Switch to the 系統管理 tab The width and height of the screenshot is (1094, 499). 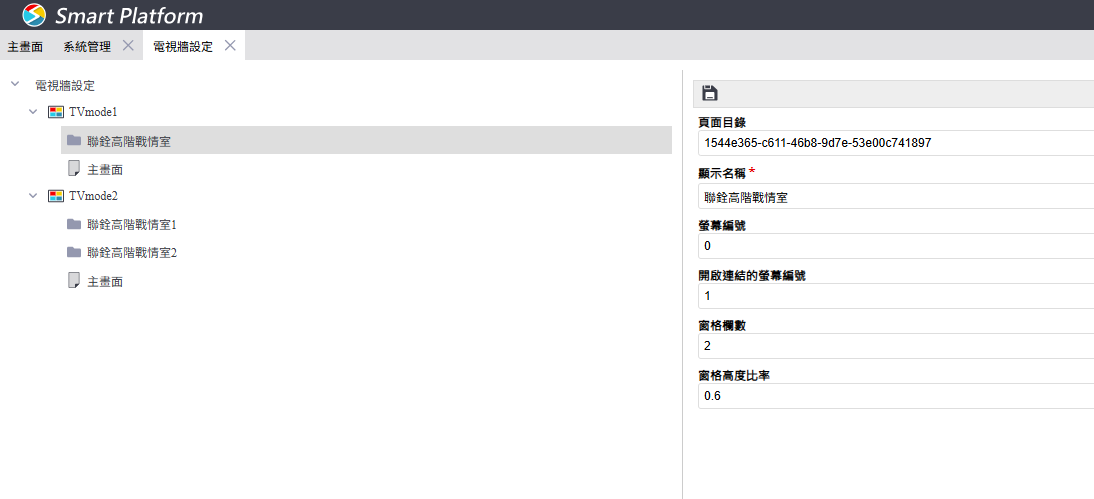coord(87,46)
